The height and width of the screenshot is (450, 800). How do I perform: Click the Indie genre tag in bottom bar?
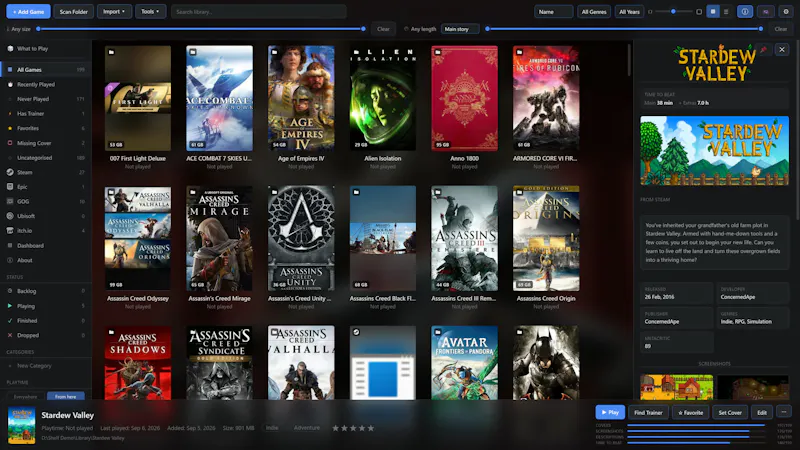tap(272, 428)
